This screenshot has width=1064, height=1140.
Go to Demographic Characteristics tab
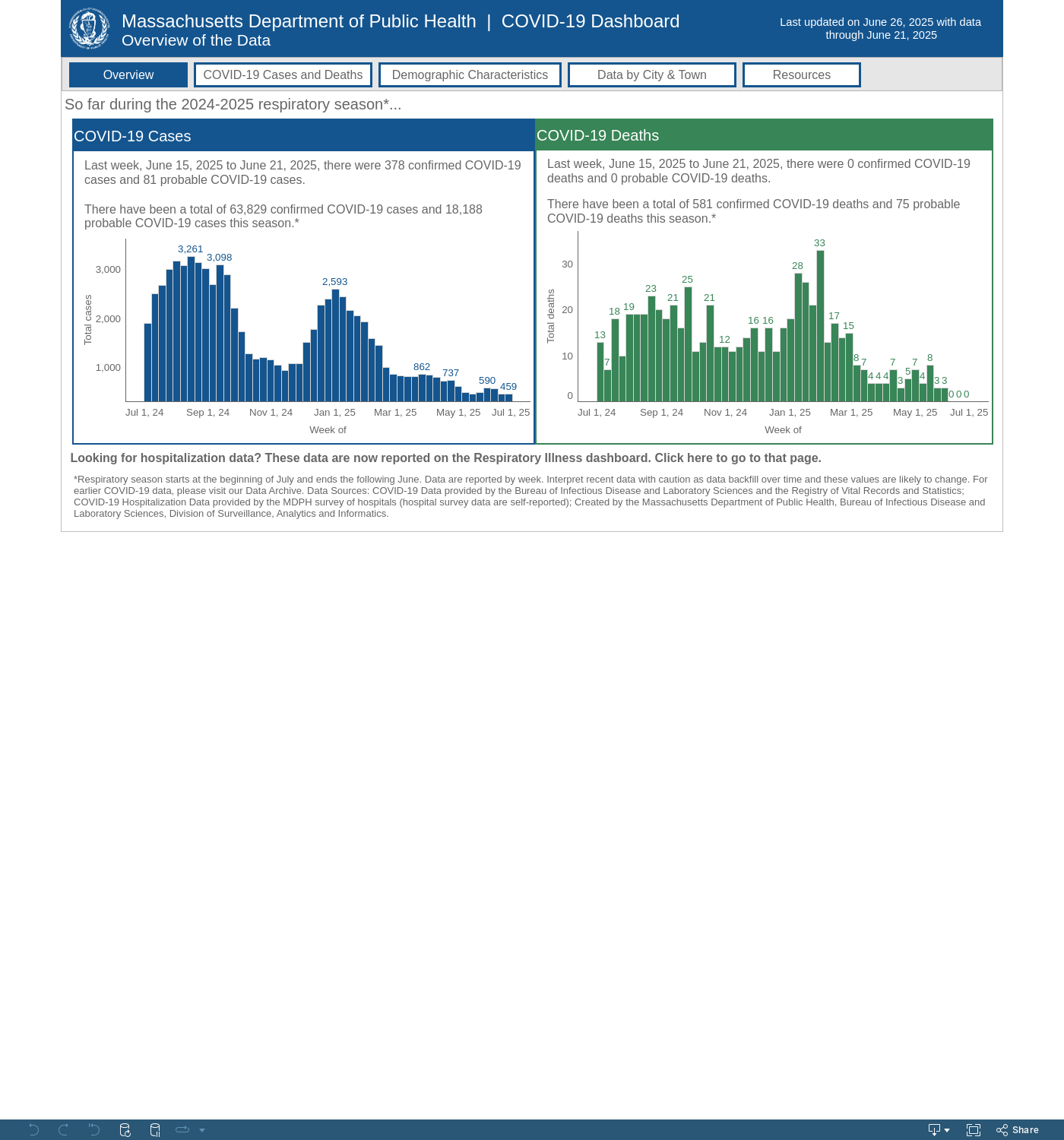point(470,75)
